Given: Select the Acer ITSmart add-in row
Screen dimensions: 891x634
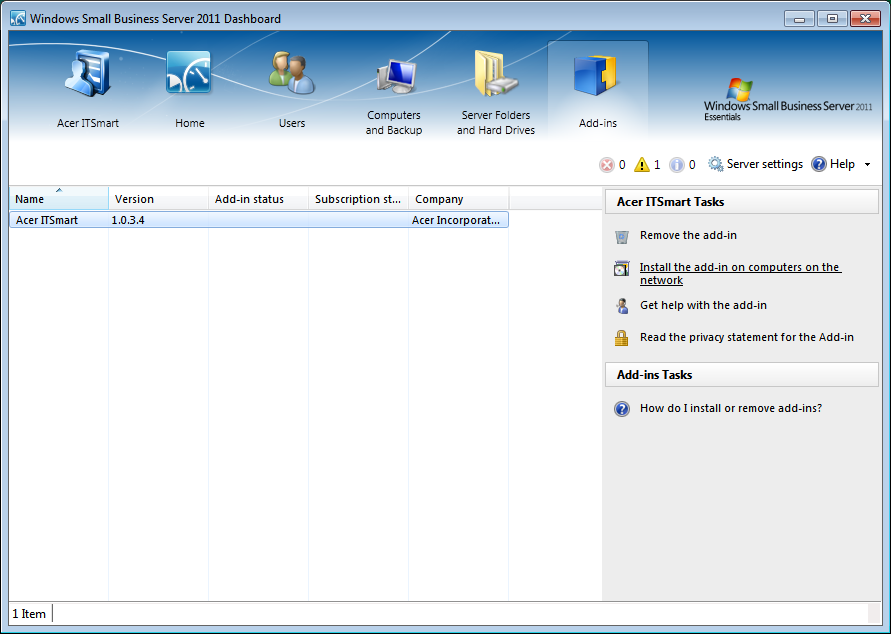Looking at the screenshot, I should (x=259, y=220).
